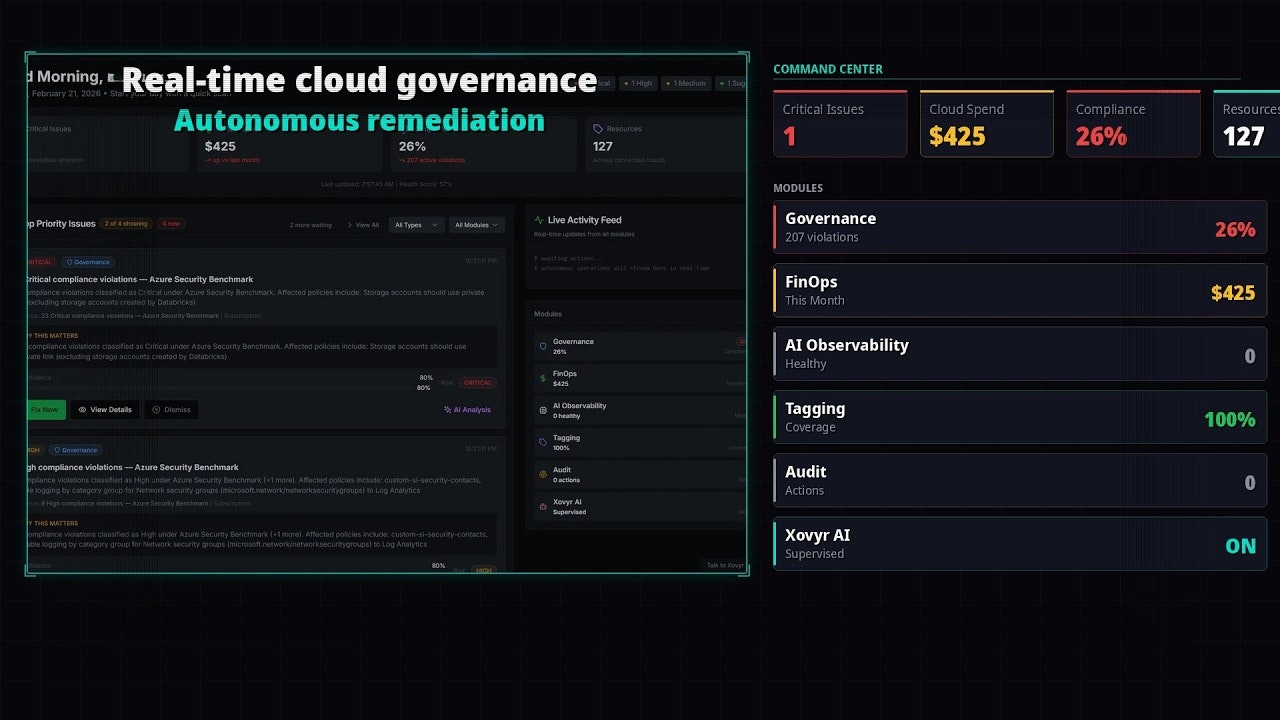The image size is (1280, 720).
Task: Click the Talk to Xovyr chat bar
Action: (724, 564)
